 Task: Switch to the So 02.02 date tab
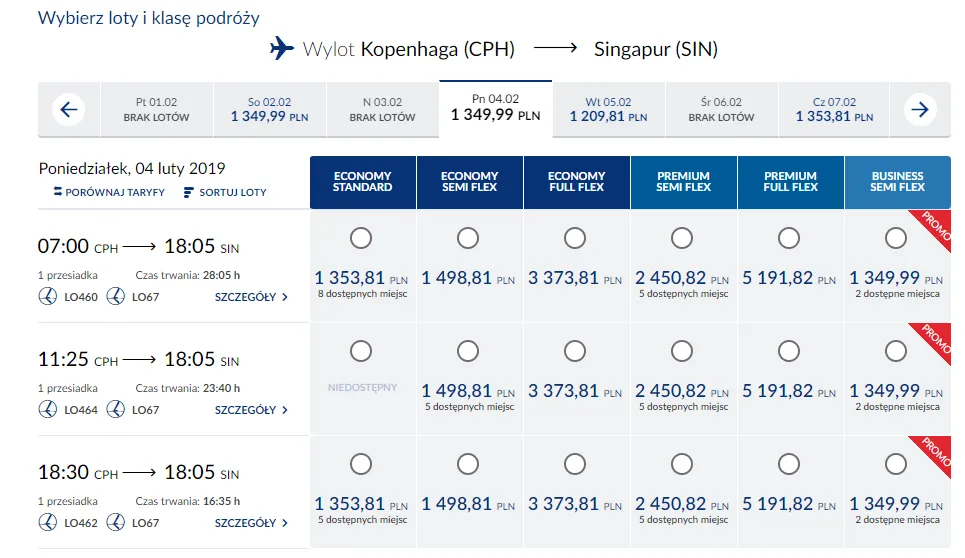[x=269, y=109]
